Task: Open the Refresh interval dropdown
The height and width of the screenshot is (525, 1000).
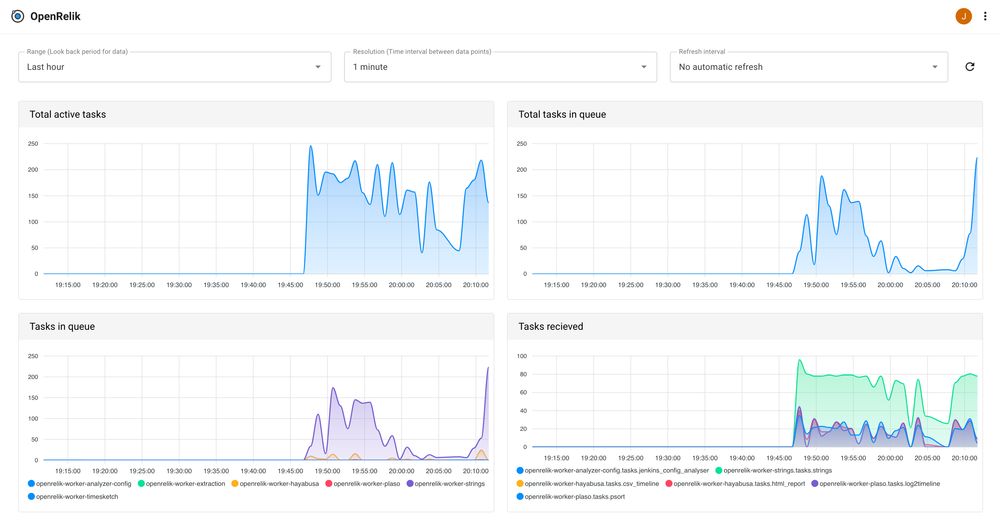Action: [809, 67]
